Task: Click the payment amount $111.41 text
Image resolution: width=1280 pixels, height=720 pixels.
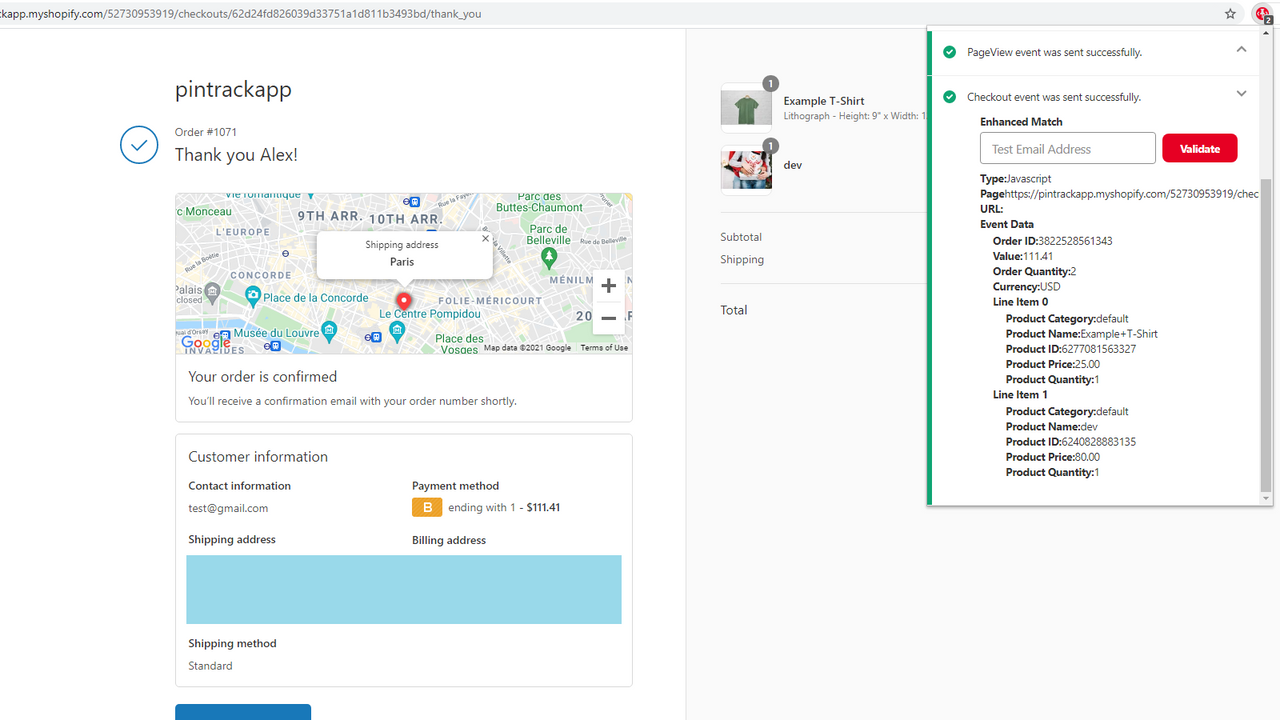Action: coord(543,508)
